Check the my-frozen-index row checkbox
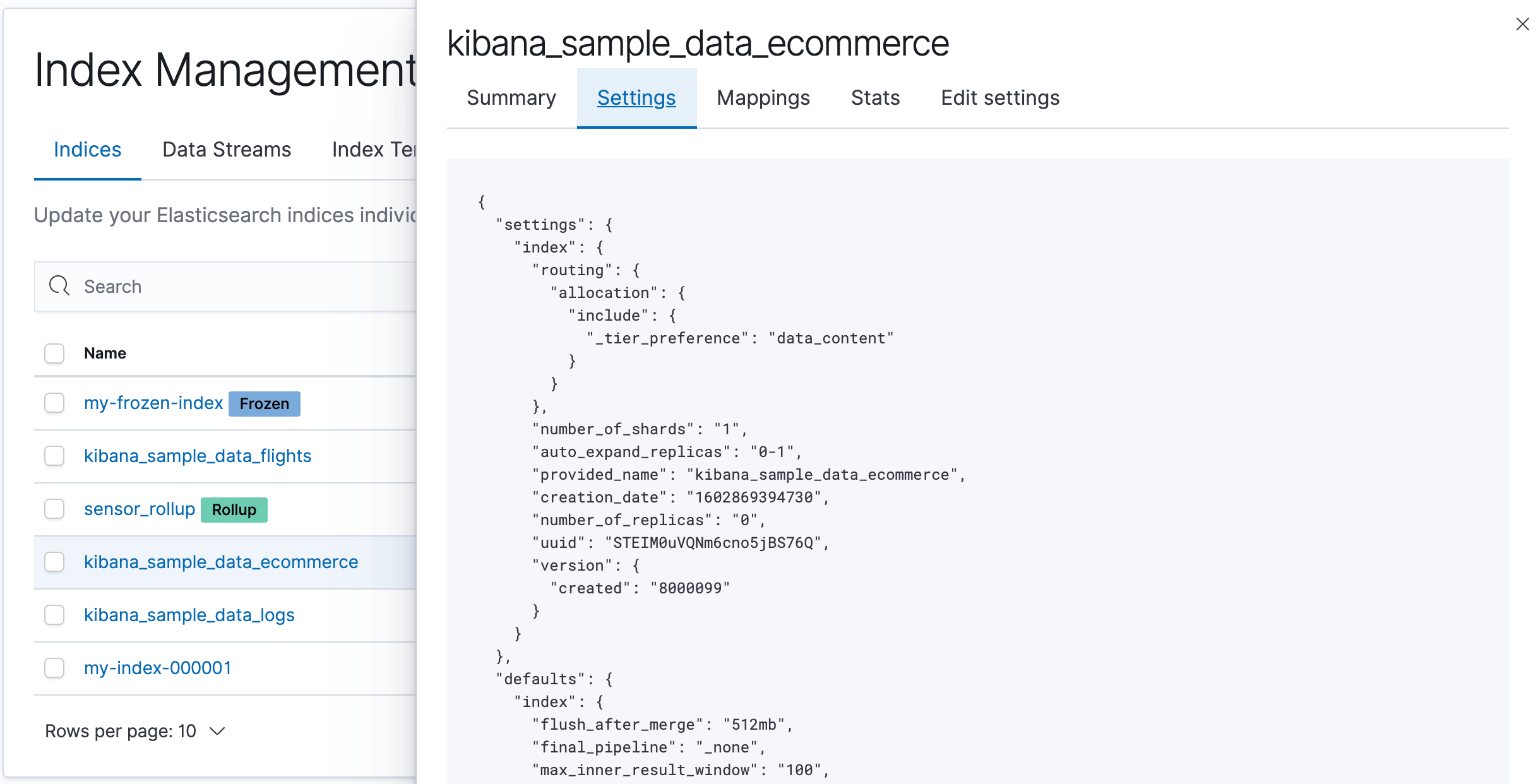This screenshot has height=784, width=1538. 54,403
